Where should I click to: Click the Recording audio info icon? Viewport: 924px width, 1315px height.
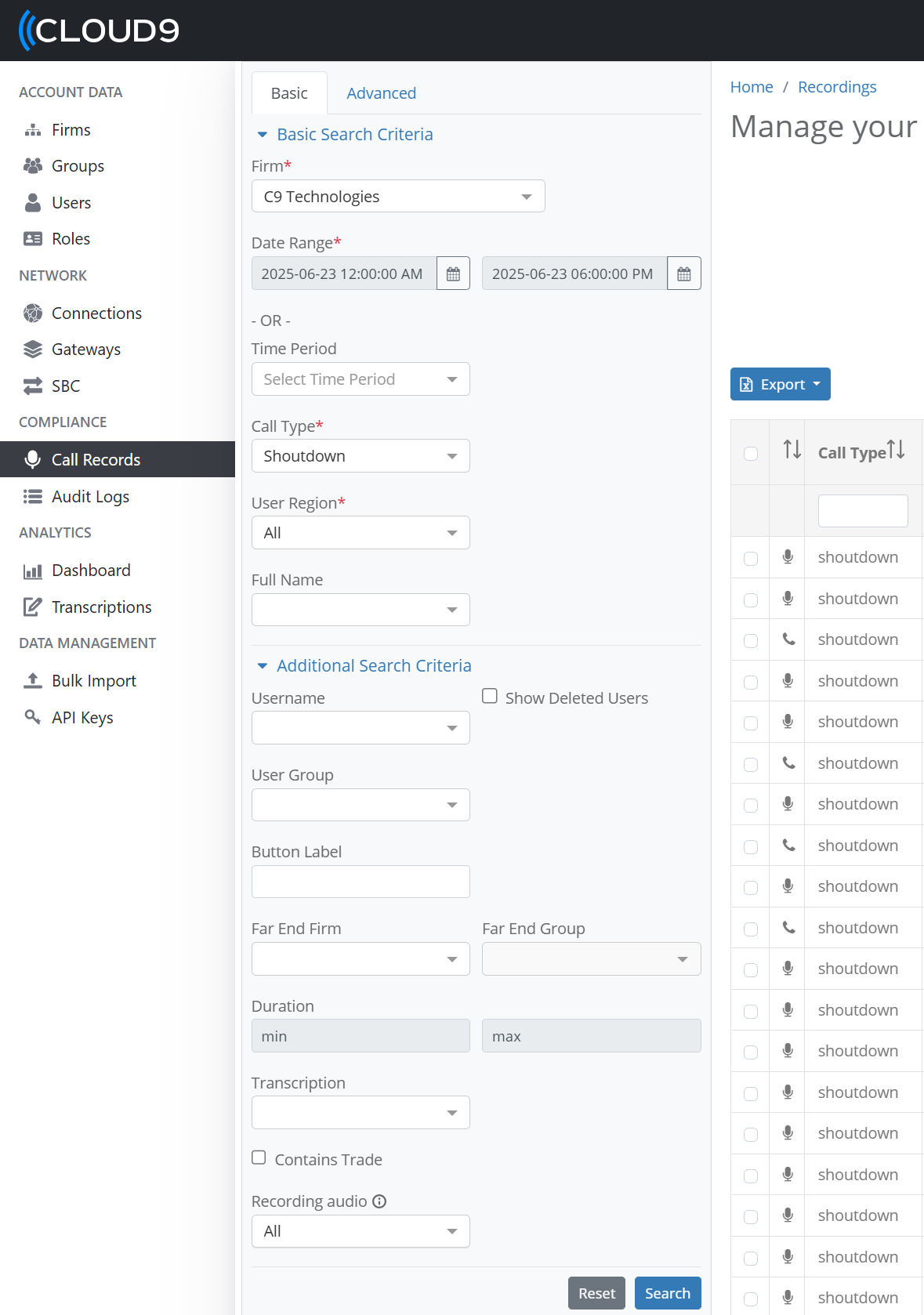coord(379,1201)
